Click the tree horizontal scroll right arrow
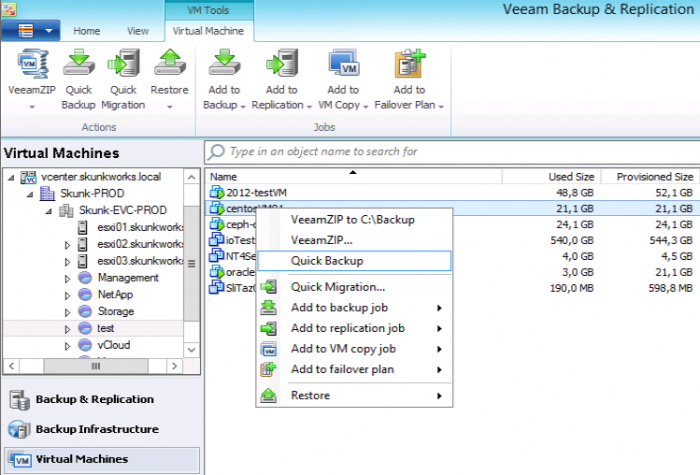The height and width of the screenshot is (475, 700). click(x=175, y=366)
